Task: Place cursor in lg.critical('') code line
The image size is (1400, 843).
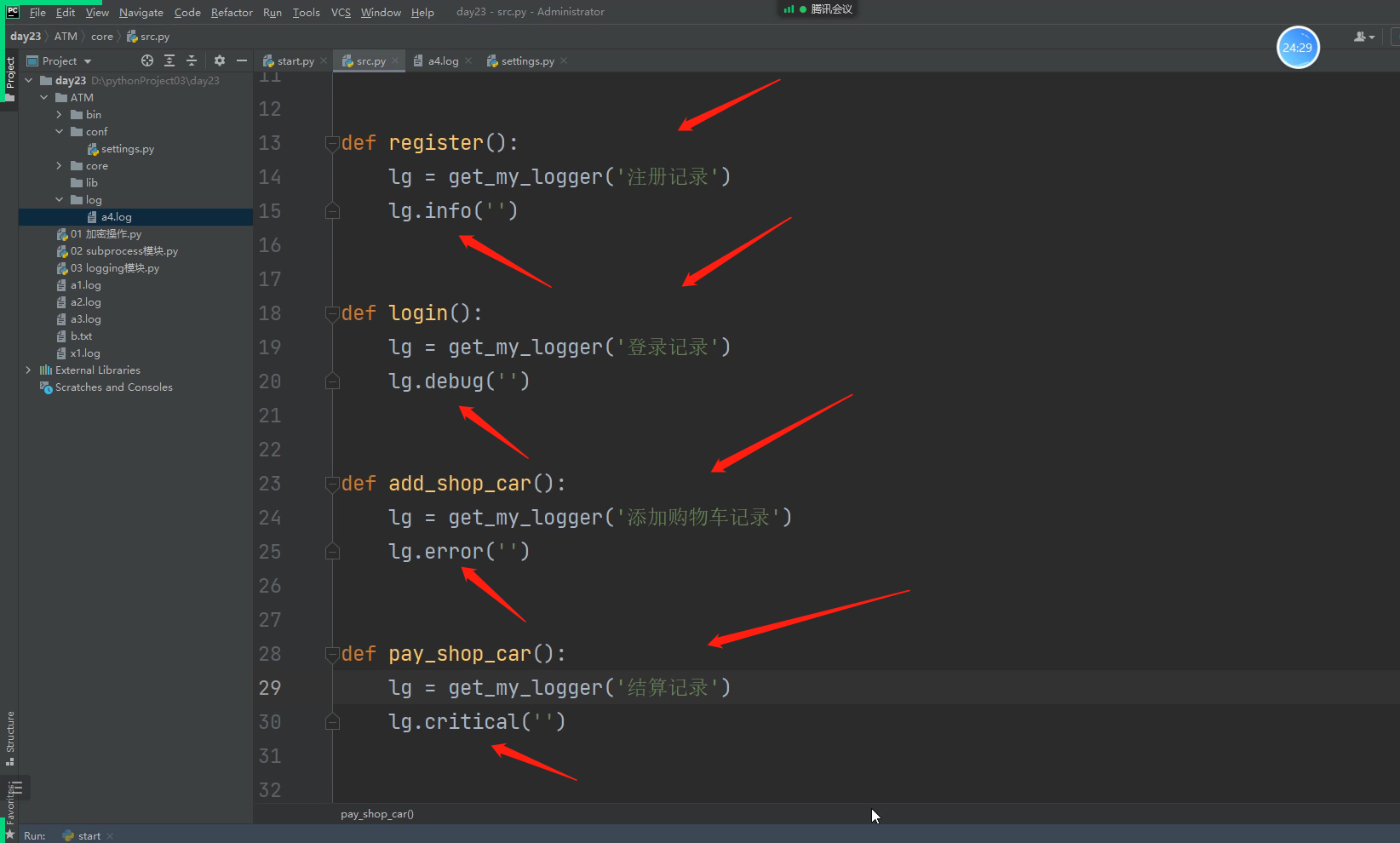Action: (477, 722)
